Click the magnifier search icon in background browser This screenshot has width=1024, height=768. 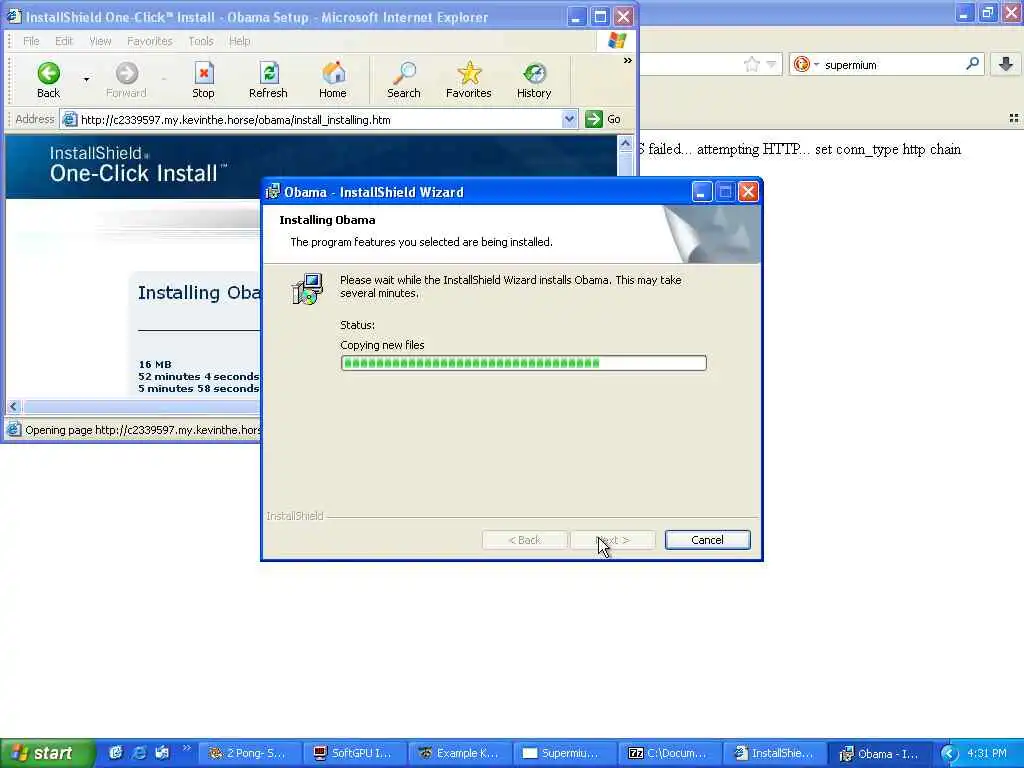click(972, 64)
